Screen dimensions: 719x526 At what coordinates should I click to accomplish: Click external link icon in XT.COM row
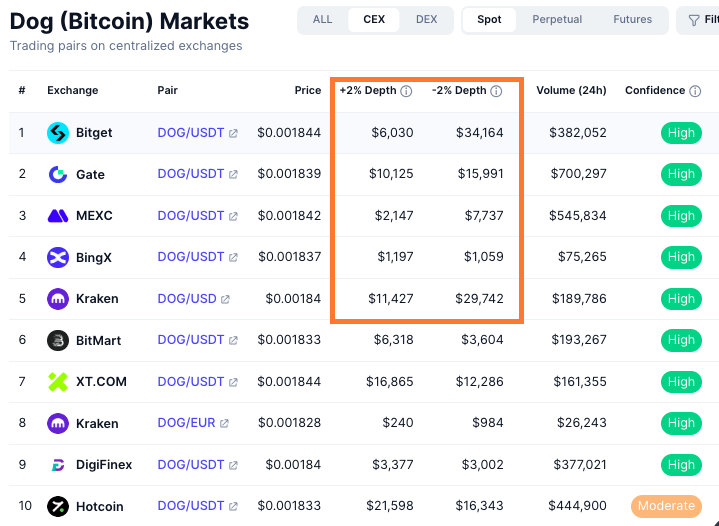coord(233,382)
